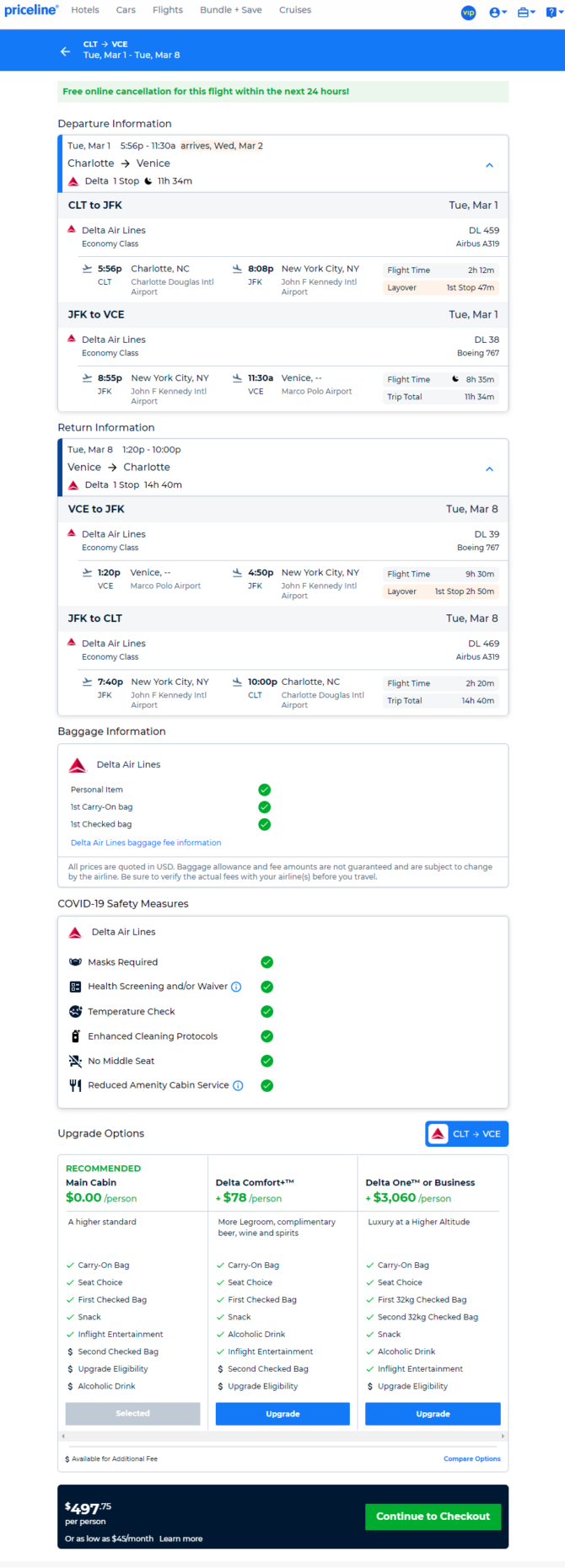
Task: Click the $497.75 per person price
Action: click(88, 1508)
